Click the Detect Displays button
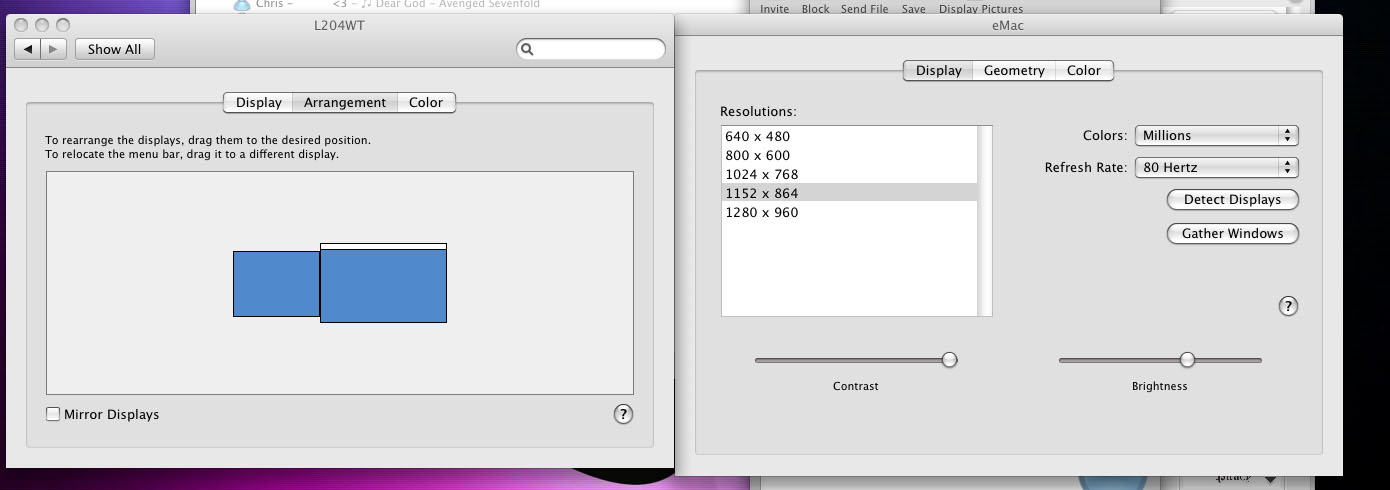The height and width of the screenshot is (490, 1390). tap(1232, 200)
